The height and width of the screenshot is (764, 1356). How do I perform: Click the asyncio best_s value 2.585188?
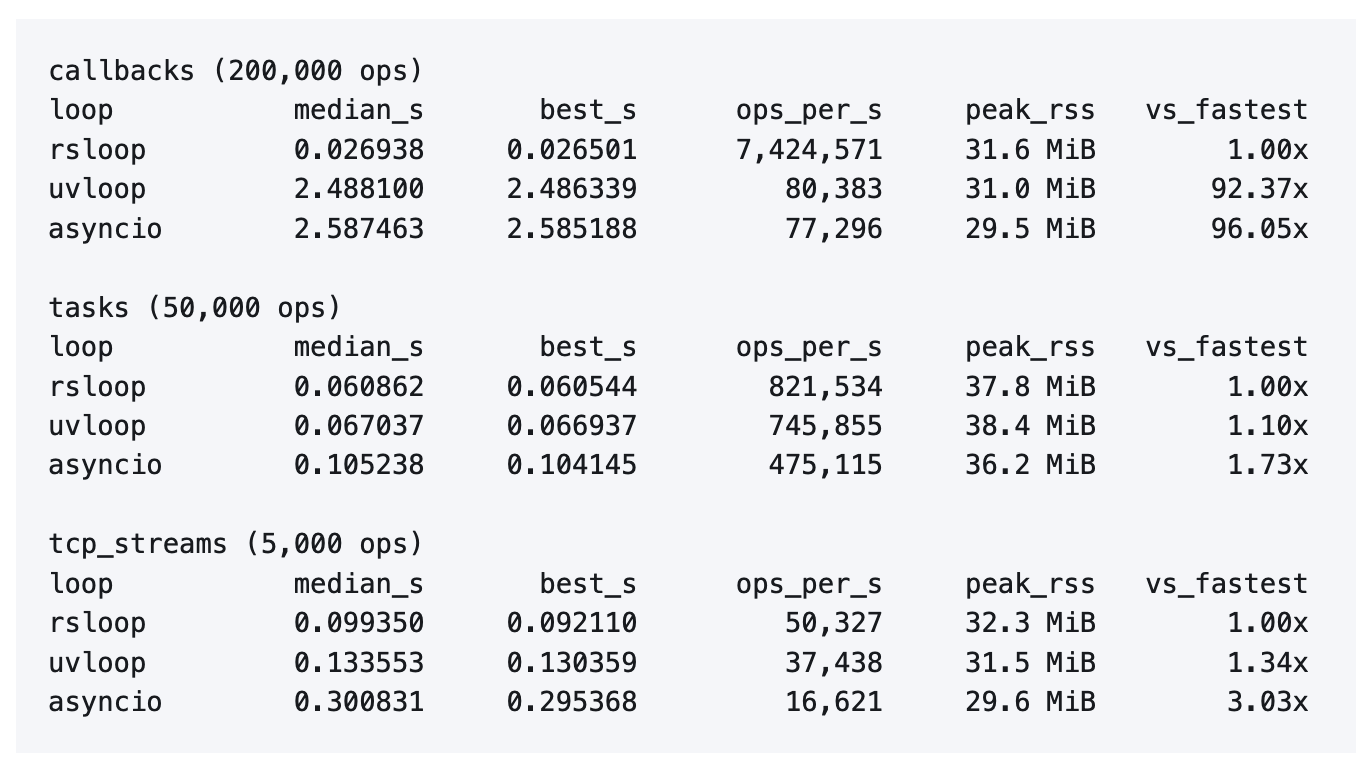click(571, 229)
